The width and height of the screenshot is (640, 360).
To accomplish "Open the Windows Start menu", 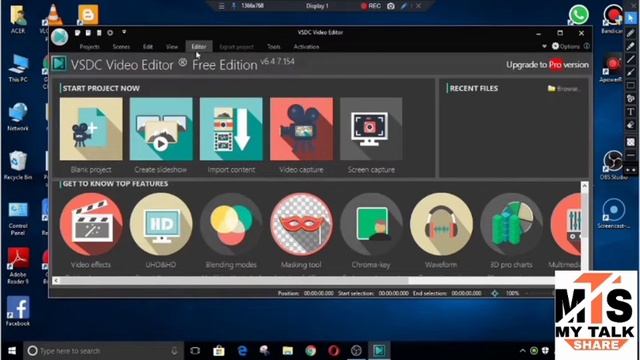I will 11,351.
